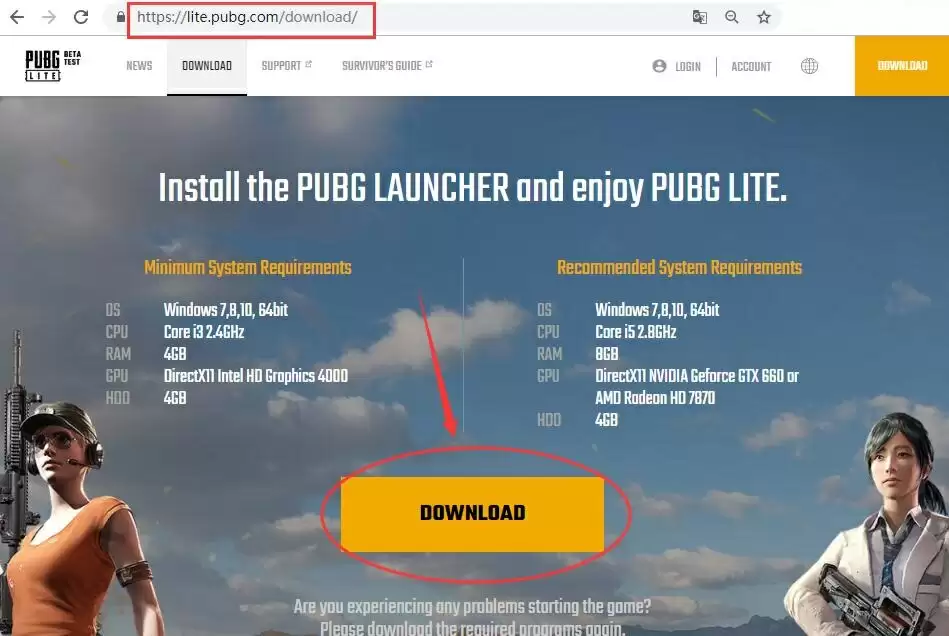This screenshot has width=949, height=636.
Task: Select the DOWNLOAD tab in navigation
Action: [206, 66]
